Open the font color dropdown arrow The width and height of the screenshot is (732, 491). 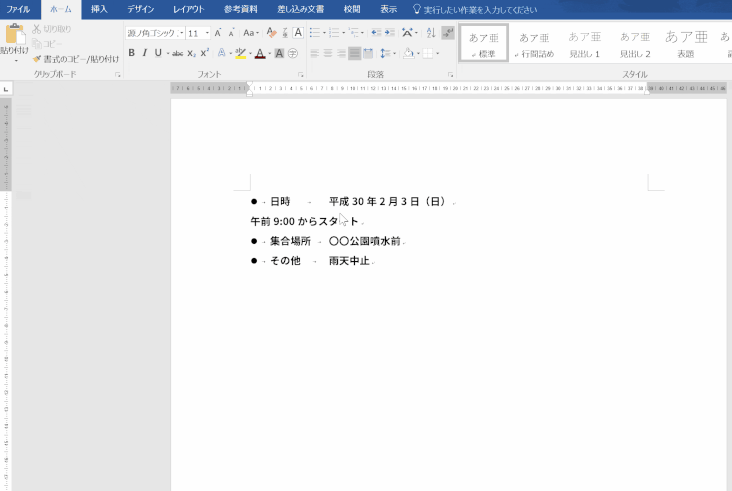click(x=269, y=53)
